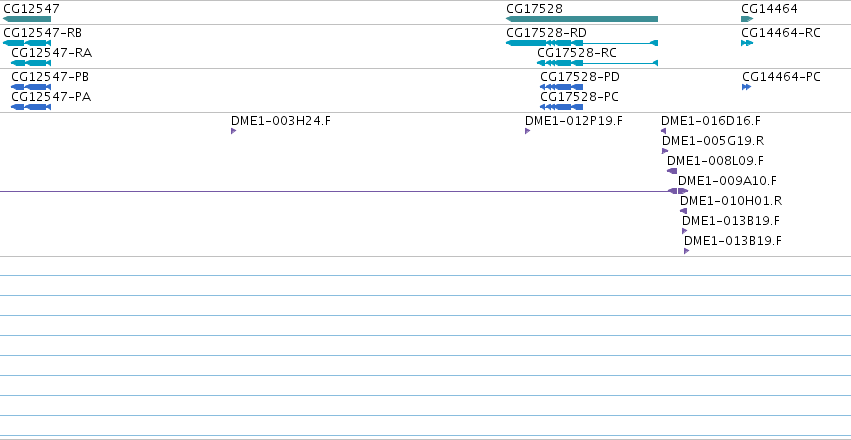The height and width of the screenshot is (440, 851).
Task: Select the DME1-005G19.R feature label
Action: click(x=713, y=141)
